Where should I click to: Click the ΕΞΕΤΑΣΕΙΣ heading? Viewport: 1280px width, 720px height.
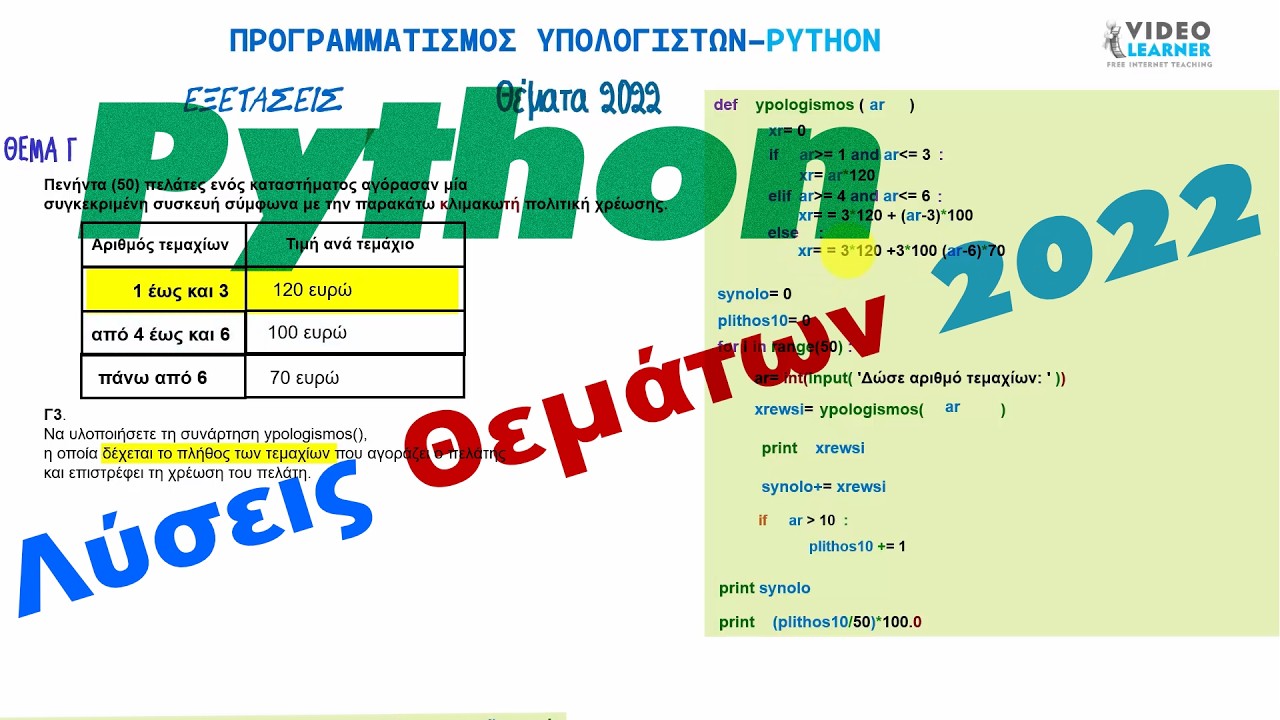click(264, 100)
